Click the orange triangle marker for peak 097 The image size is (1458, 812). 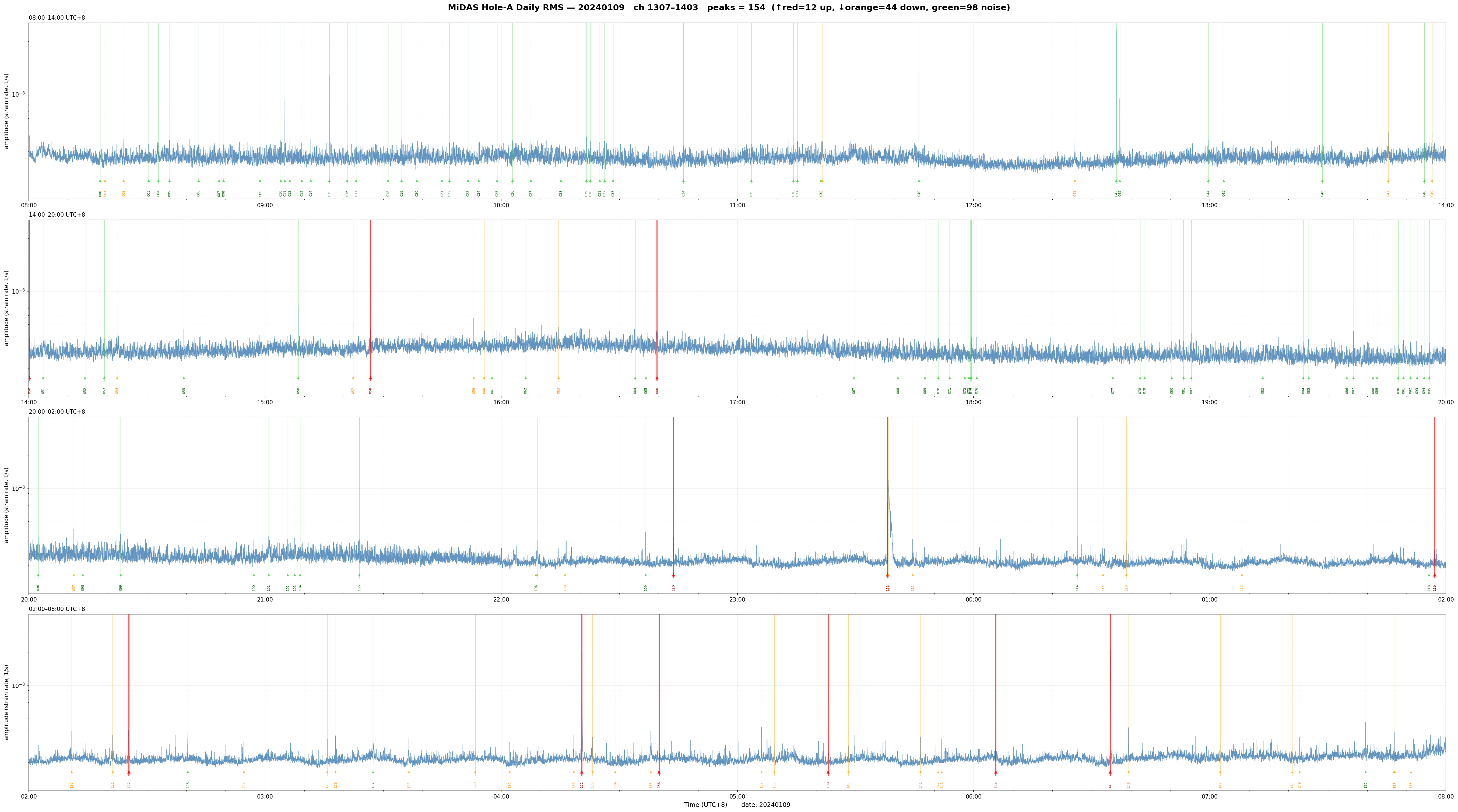click(73, 575)
